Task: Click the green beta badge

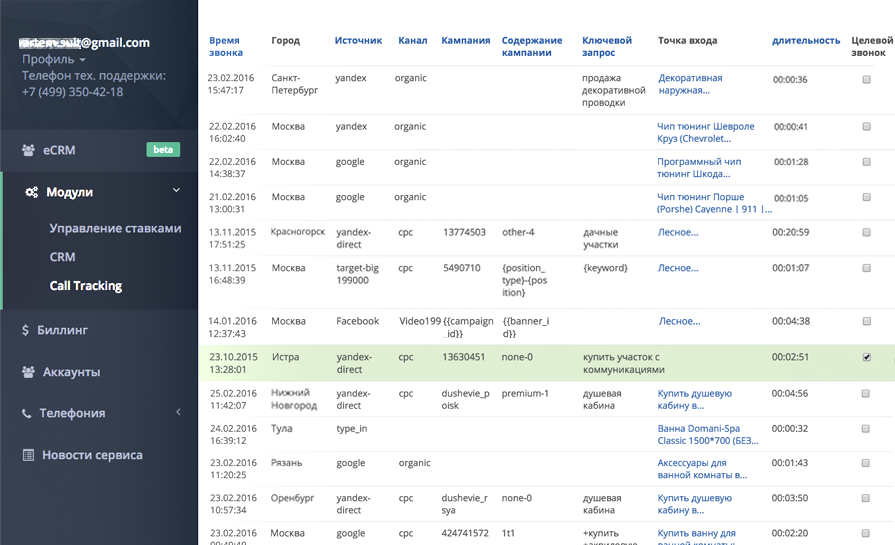Action: 163,150
